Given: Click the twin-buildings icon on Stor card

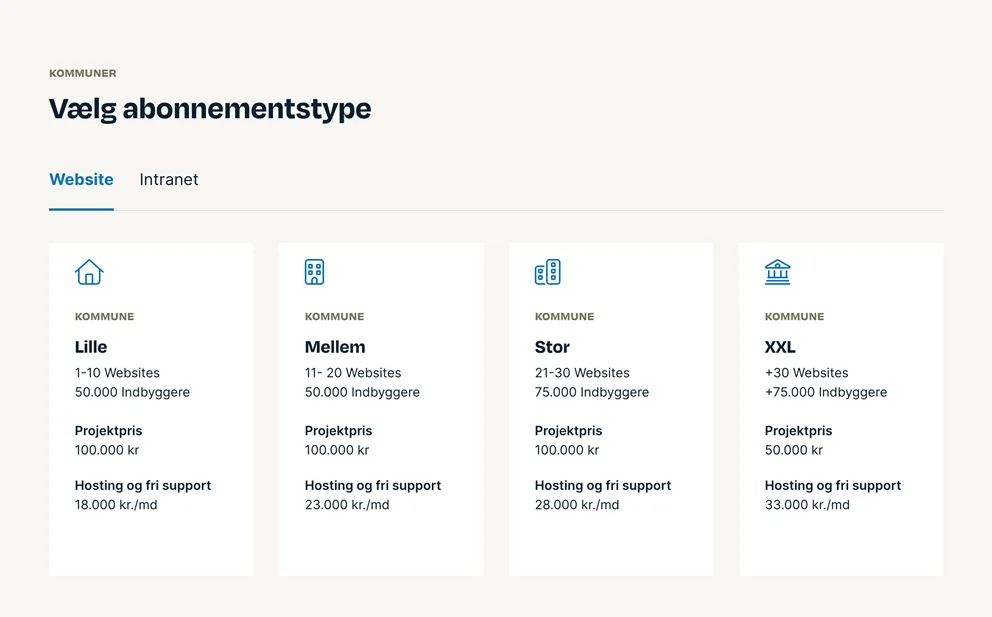Looking at the screenshot, I should 548,272.
